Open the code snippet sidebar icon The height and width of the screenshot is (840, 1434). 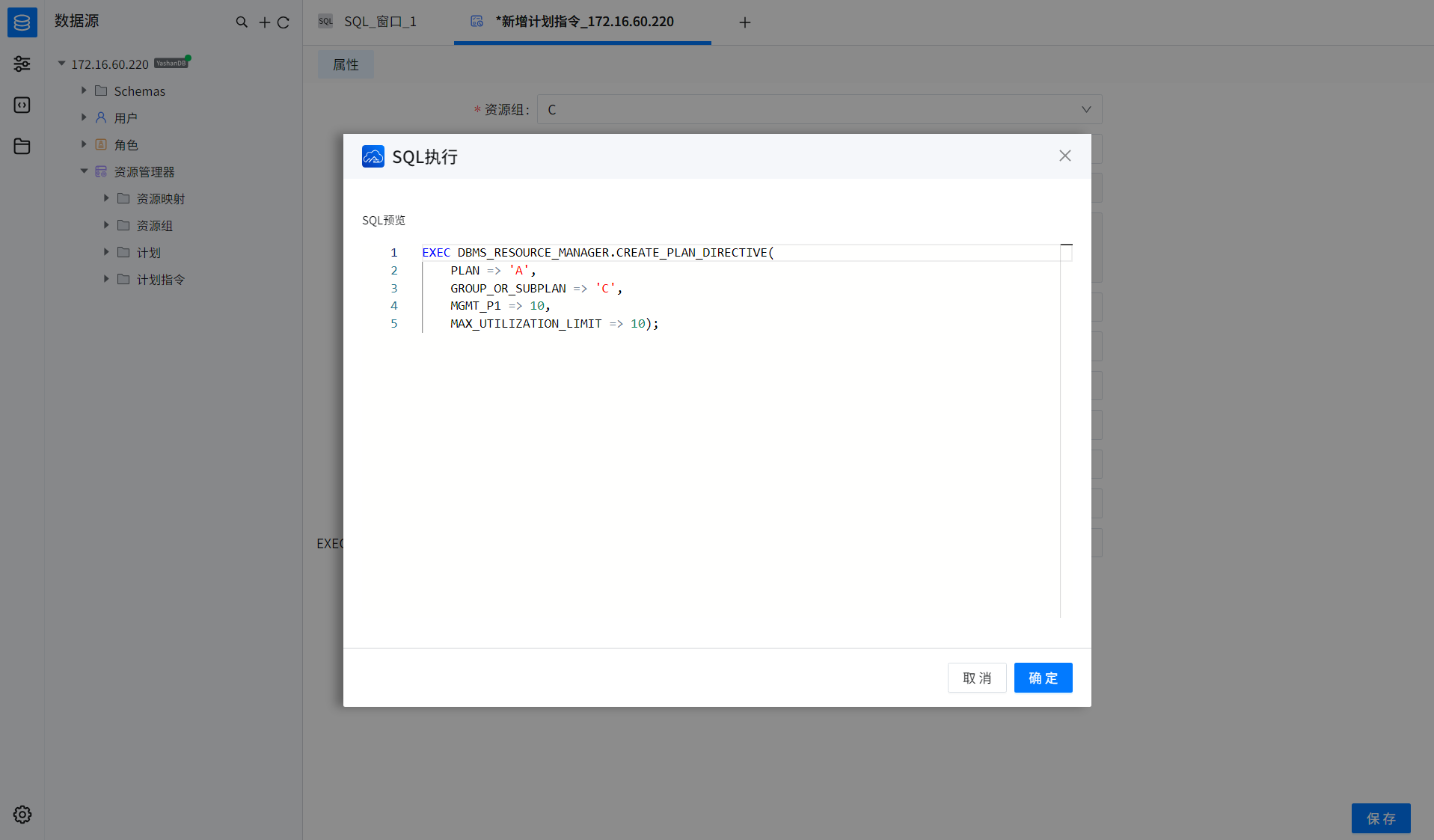(22, 105)
